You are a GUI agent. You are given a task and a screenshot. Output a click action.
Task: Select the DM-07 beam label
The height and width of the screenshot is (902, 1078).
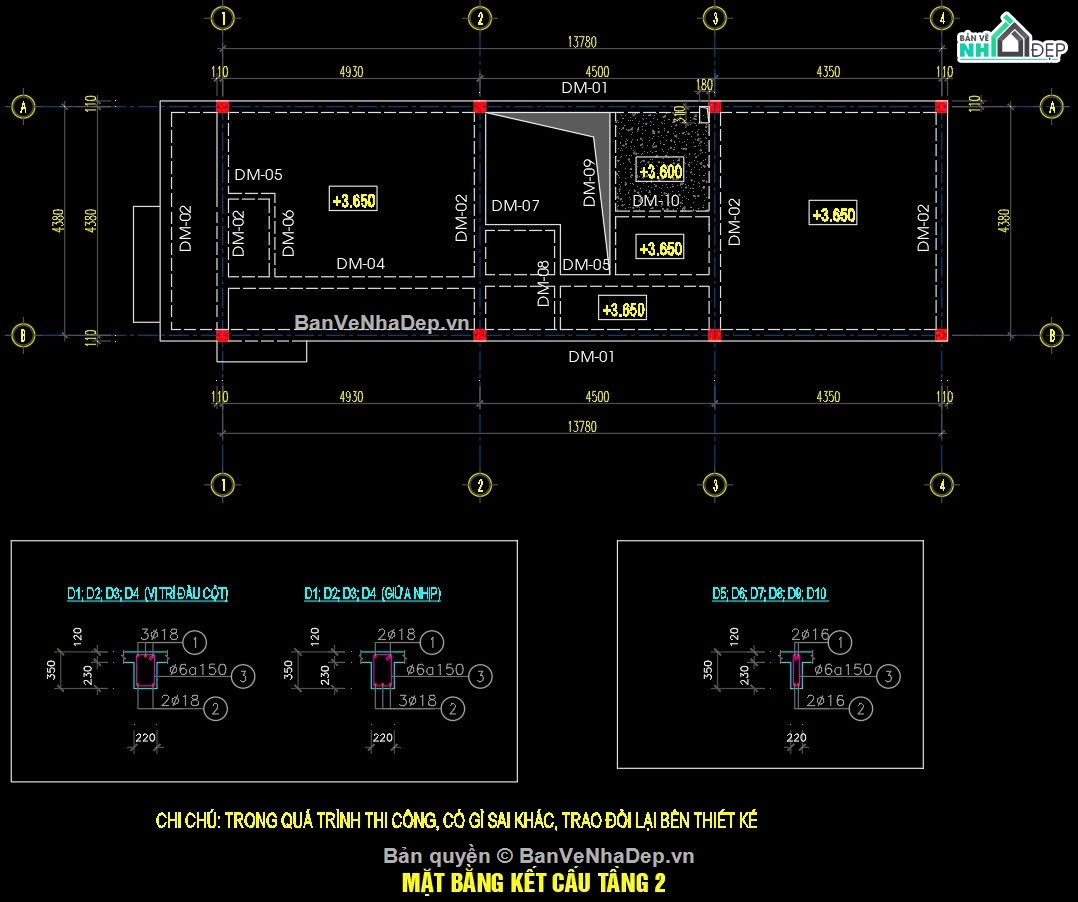pos(516,206)
